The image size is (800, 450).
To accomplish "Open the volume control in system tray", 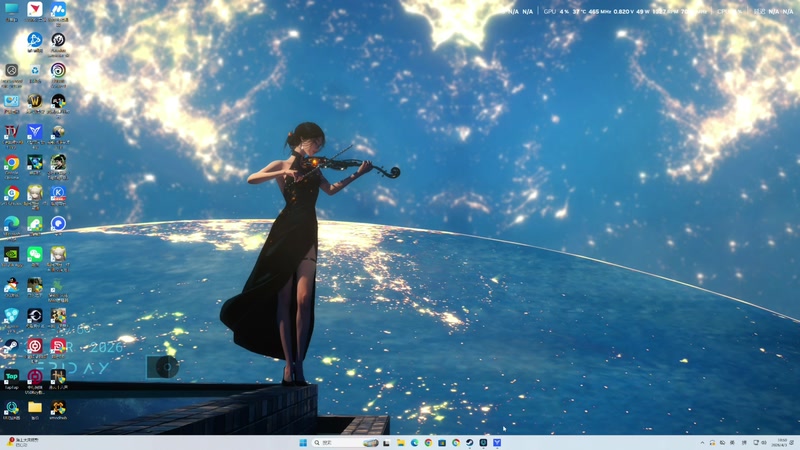I will (764, 443).
